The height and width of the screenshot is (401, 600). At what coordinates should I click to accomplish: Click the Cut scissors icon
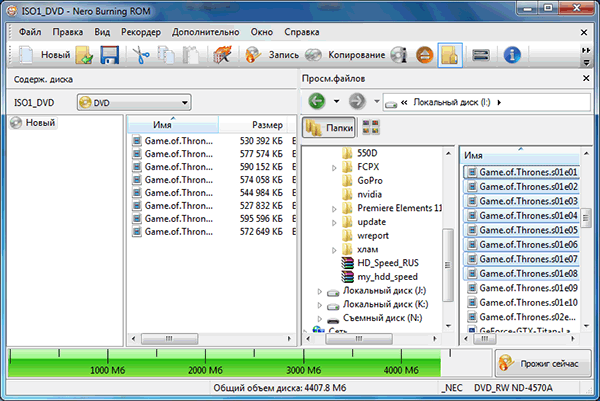click(141, 55)
